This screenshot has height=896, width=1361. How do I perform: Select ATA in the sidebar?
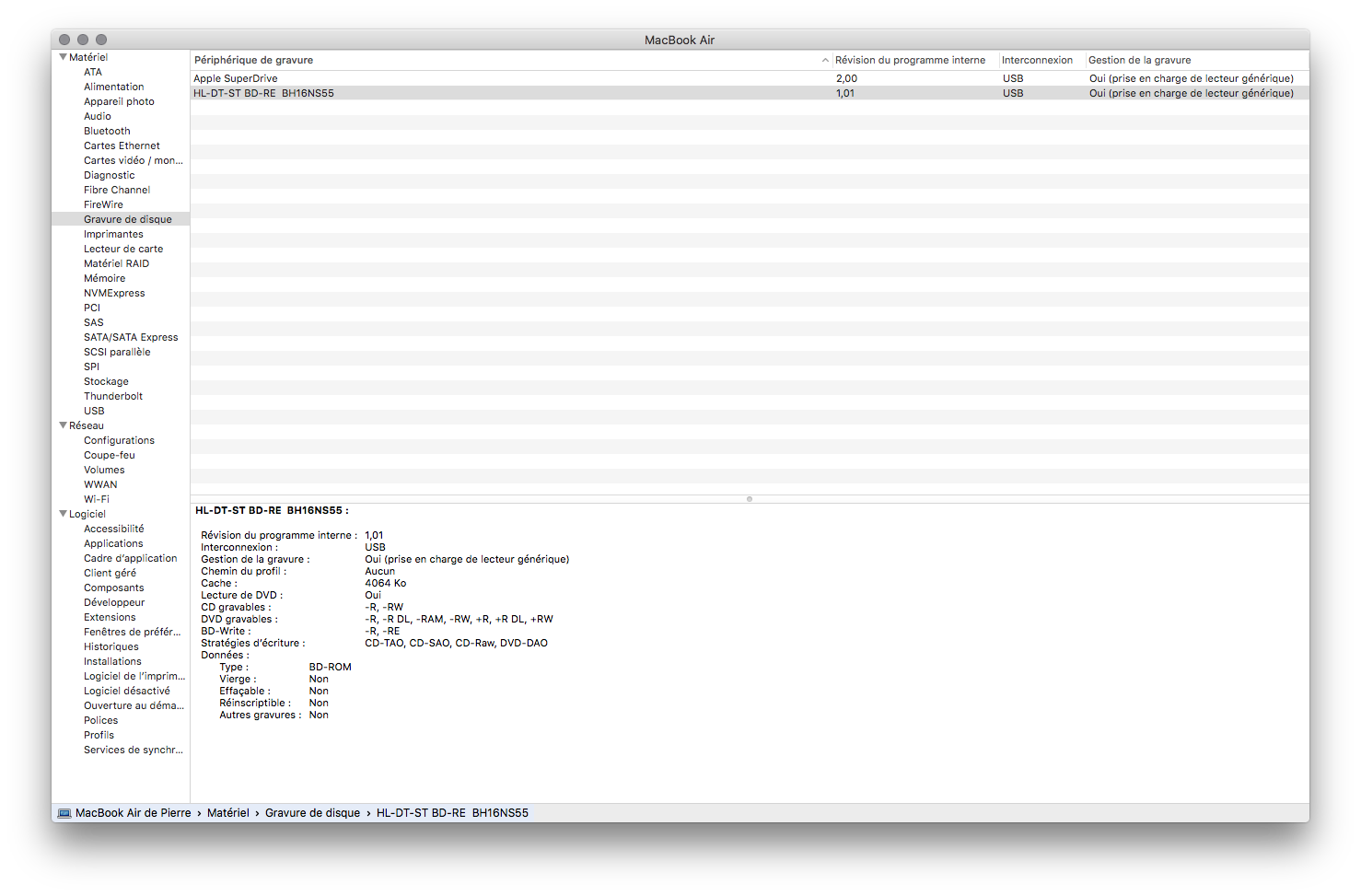[x=93, y=72]
